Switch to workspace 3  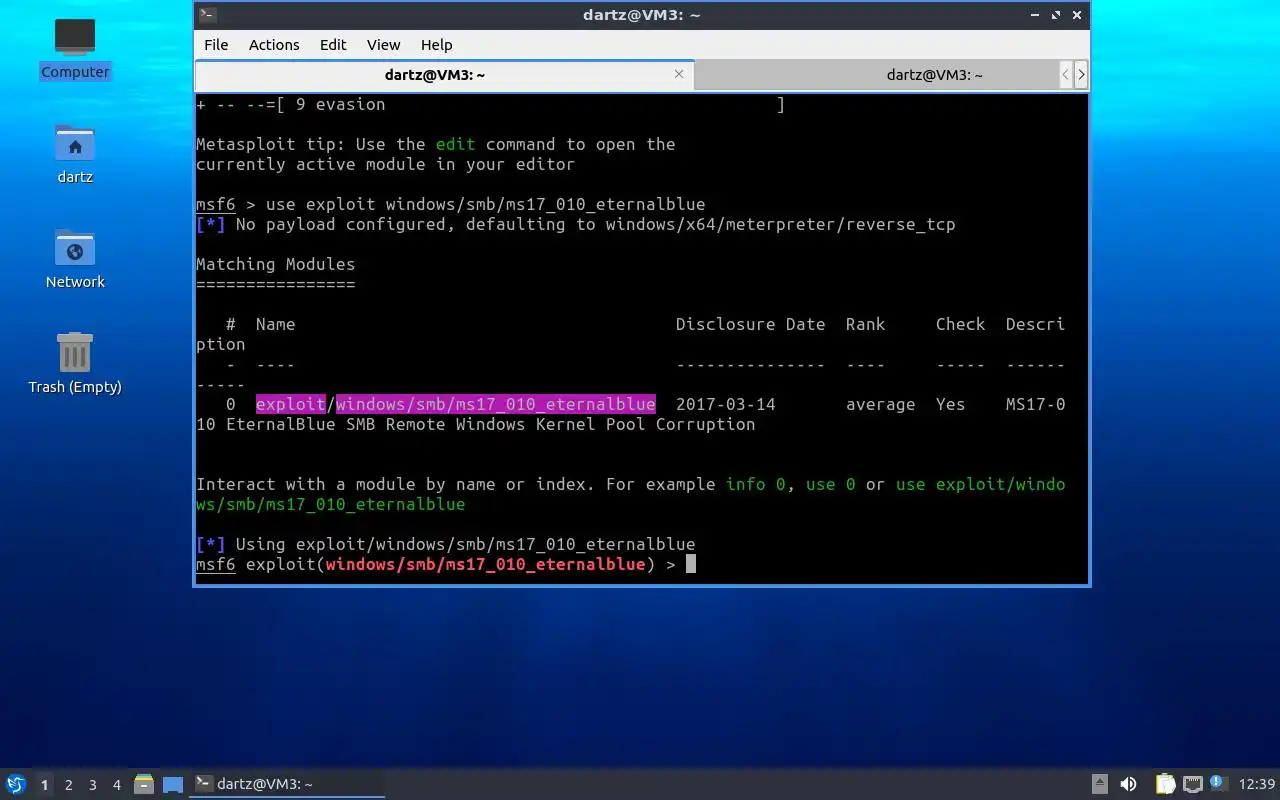93,785
